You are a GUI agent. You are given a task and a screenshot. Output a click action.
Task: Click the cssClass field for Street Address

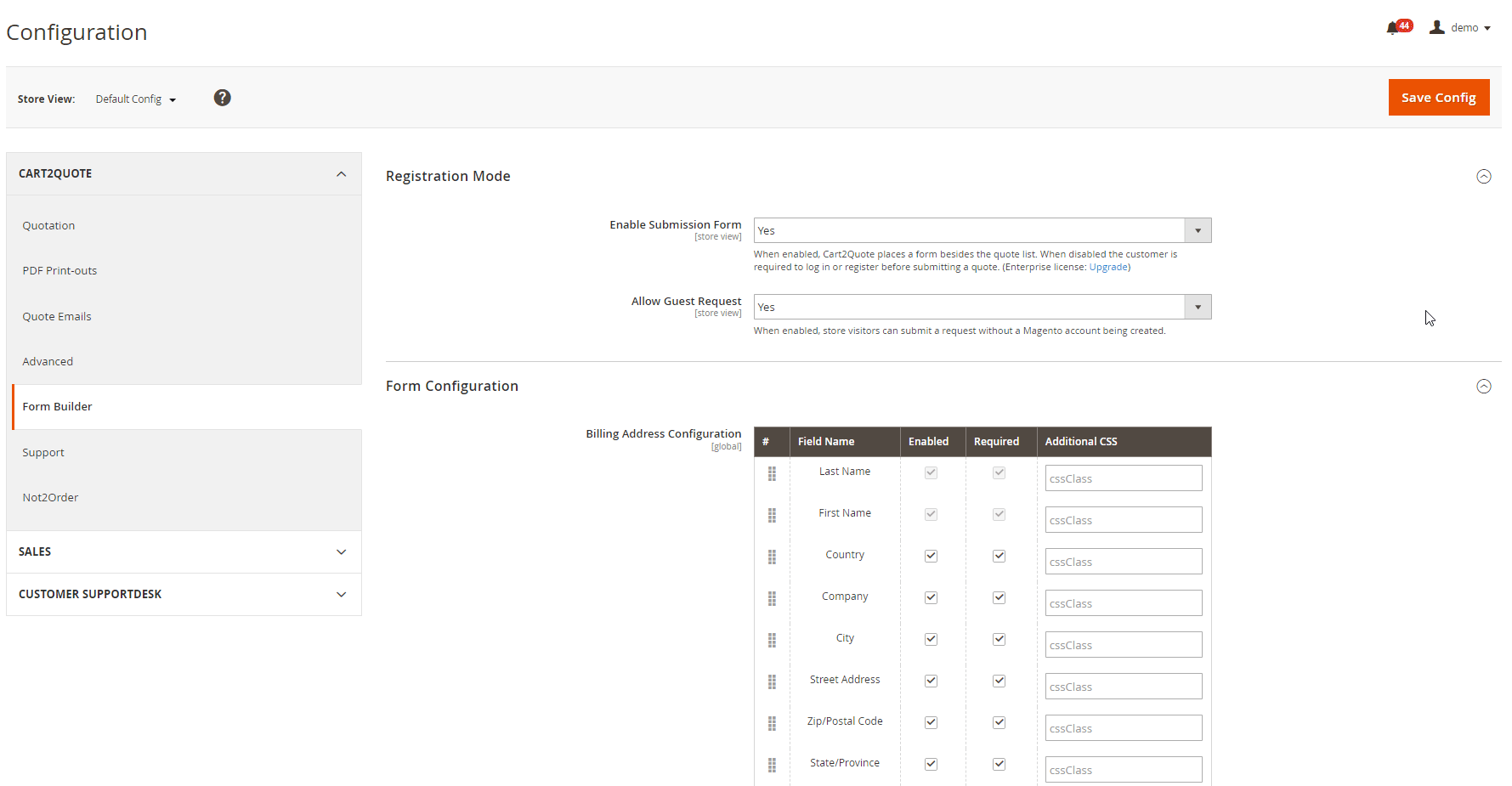coord(1124,686)
